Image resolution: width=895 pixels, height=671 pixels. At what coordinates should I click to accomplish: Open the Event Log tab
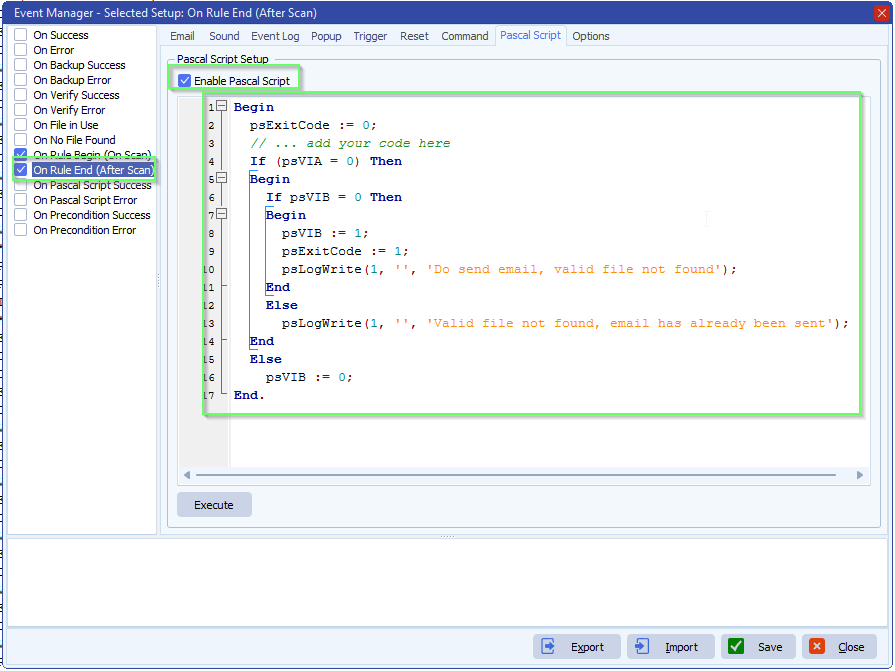(x=275, y=36)
